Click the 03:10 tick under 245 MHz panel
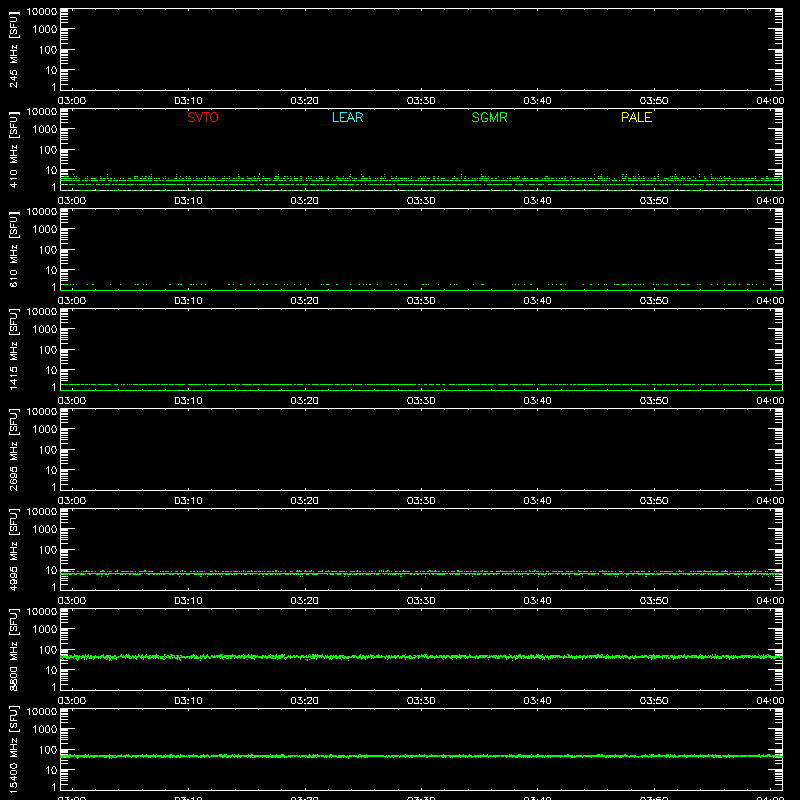This screenshot has width=800, height=800. coord(188,101)
